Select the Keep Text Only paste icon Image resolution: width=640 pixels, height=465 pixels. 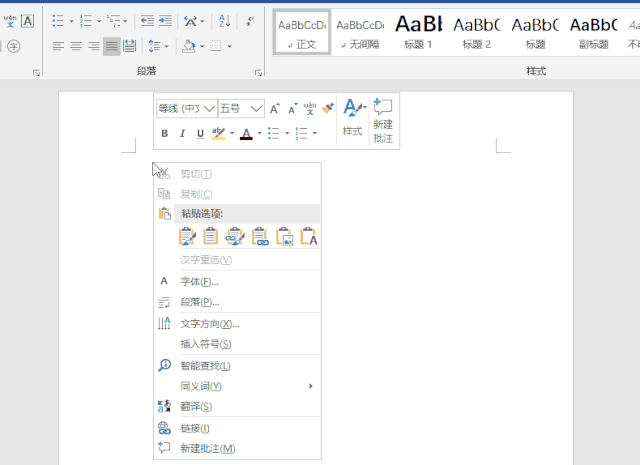coord(309,236)
